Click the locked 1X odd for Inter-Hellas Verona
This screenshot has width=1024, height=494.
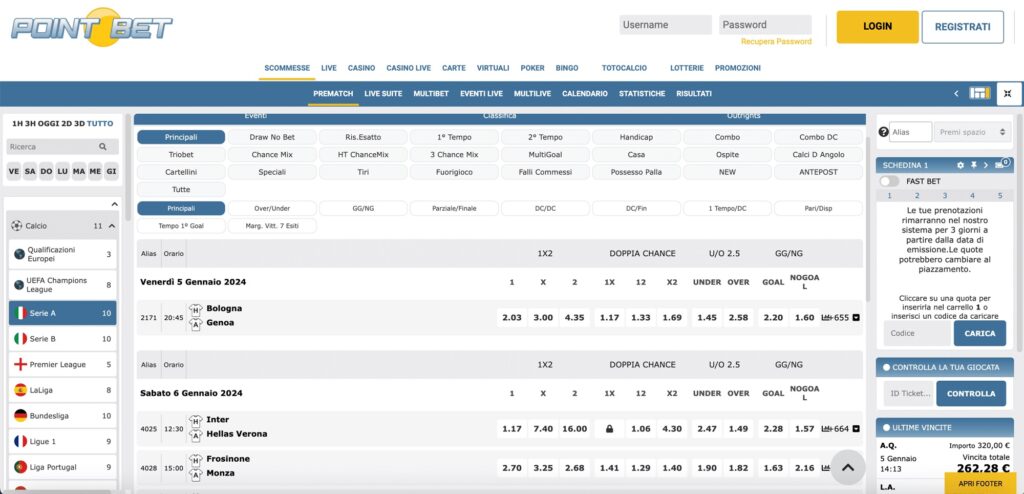pyautogui.click(x=609, y=429)
